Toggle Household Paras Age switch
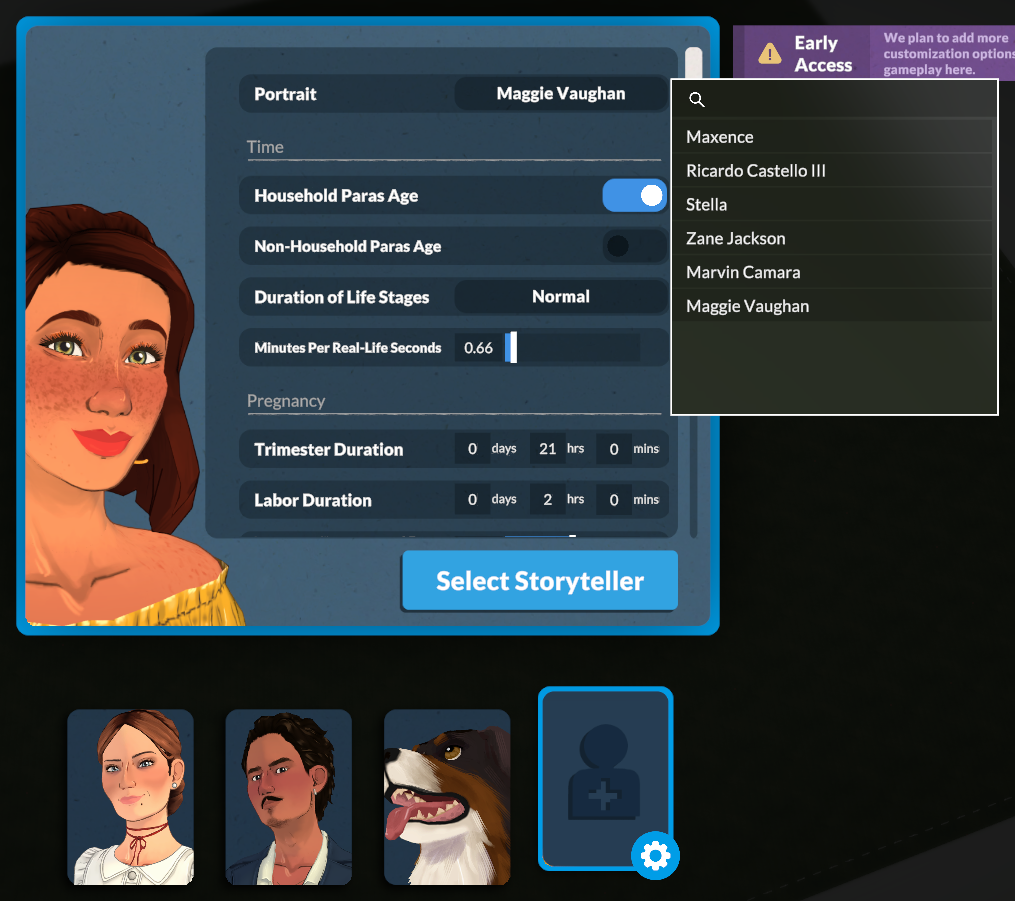Image resolution: width=1015 pixels, height=901 pixels. point(634,195)
